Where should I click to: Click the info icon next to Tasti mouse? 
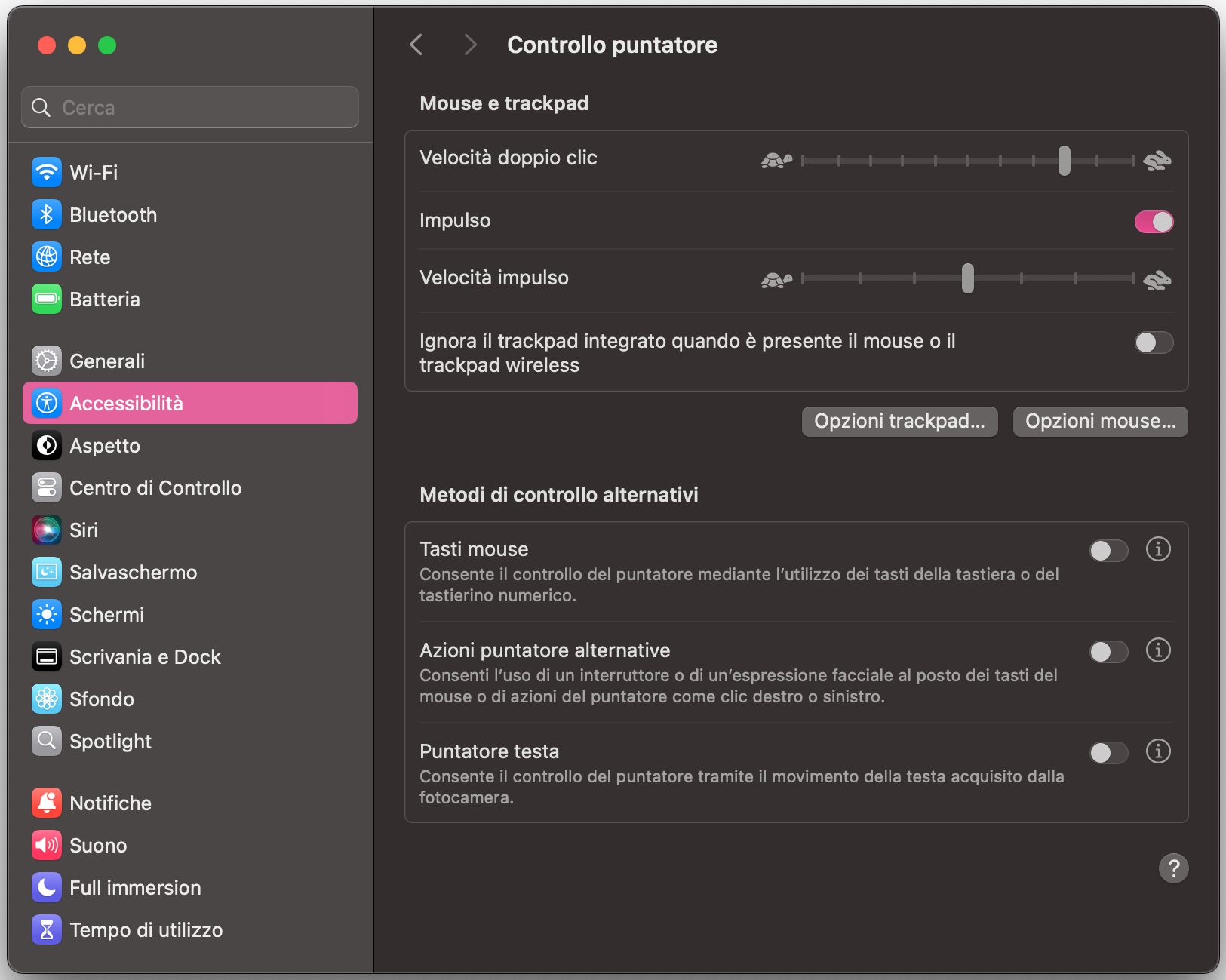click(x=1159, y=550)
